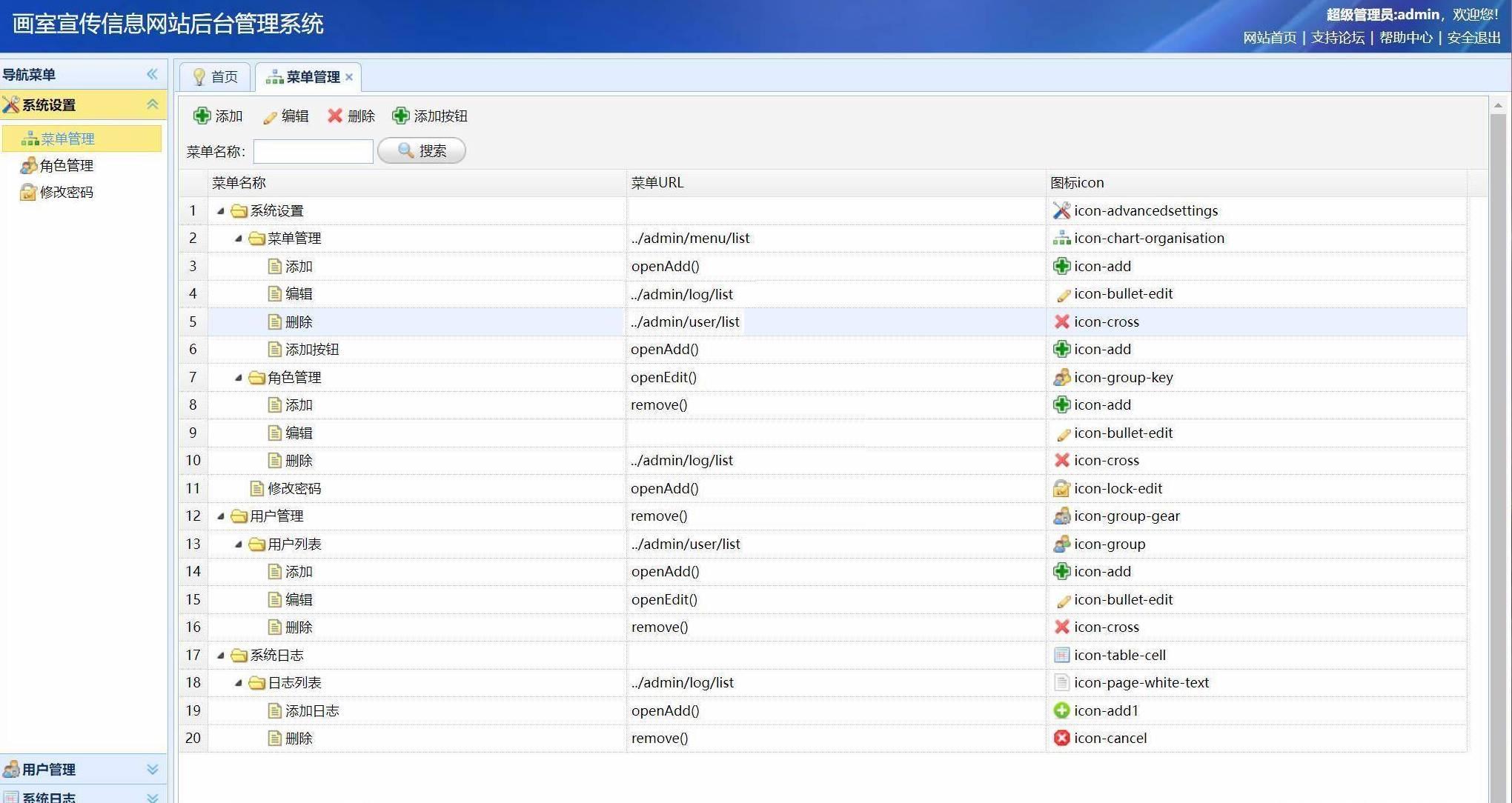Click the green 添加 toolbar icon

[x=202, y=116]
